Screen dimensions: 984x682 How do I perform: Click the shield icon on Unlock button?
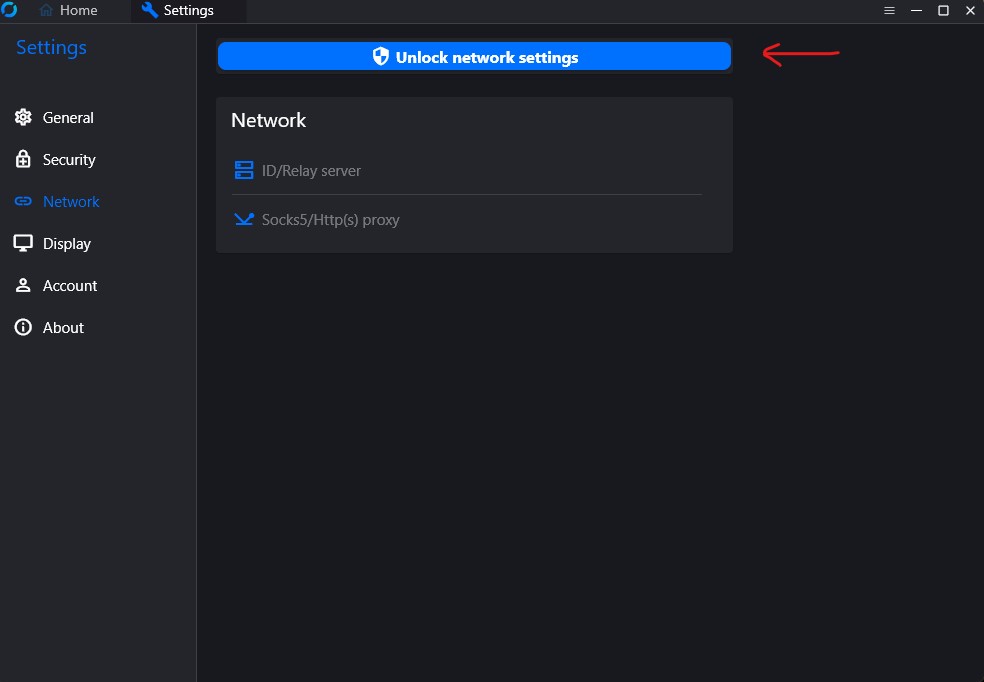click(380, 57)
